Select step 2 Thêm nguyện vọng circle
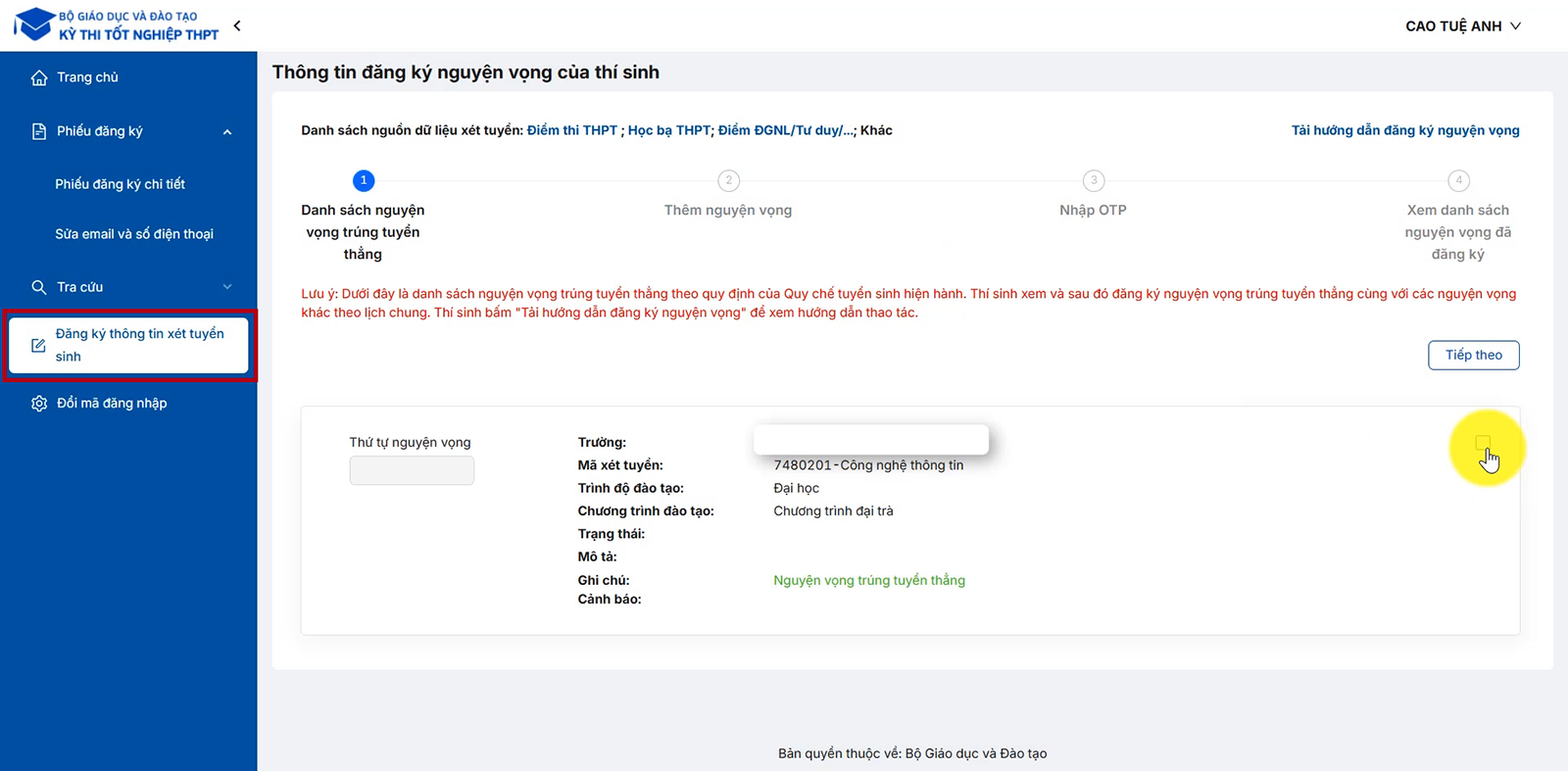 pyautogui.click(x=728, y=180)
